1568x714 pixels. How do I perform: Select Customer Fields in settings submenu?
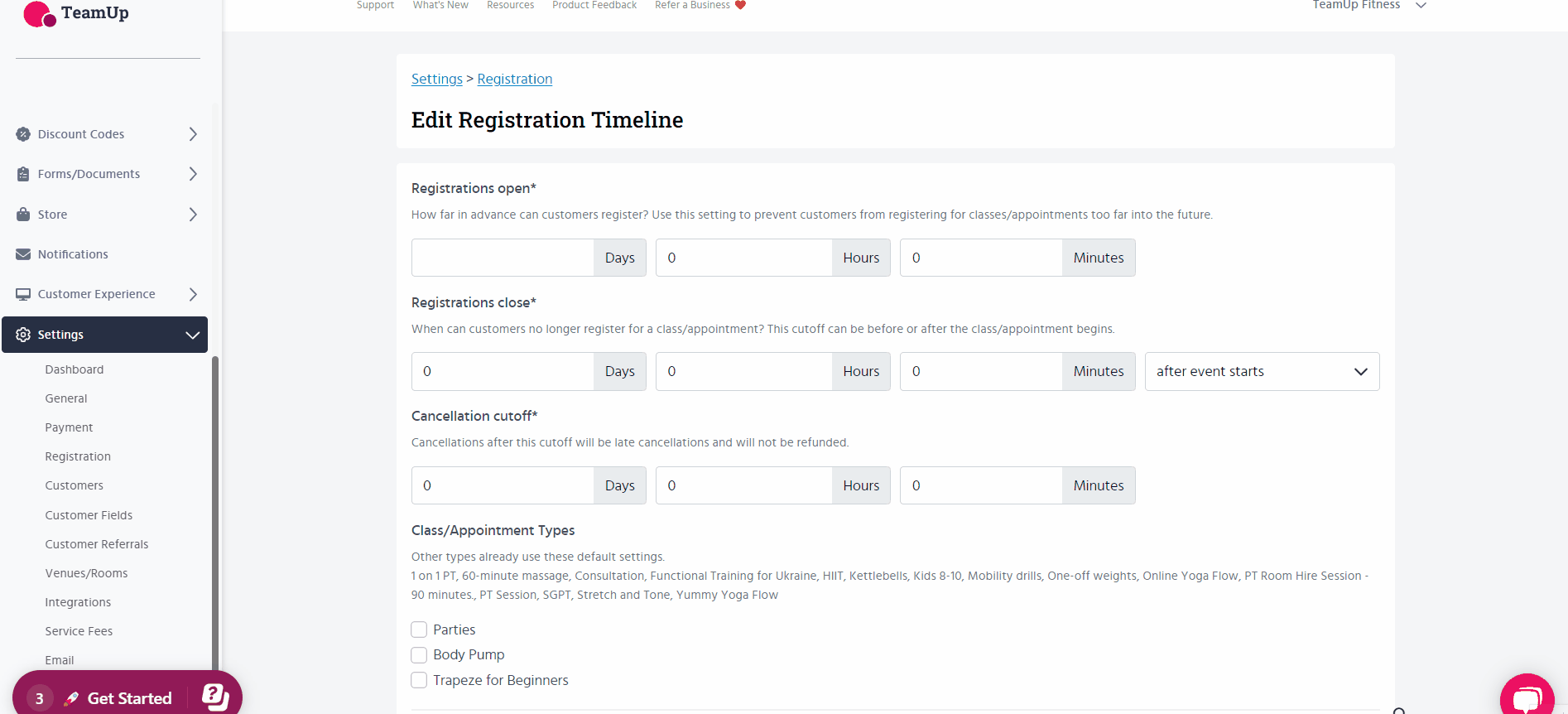(89, 515)
